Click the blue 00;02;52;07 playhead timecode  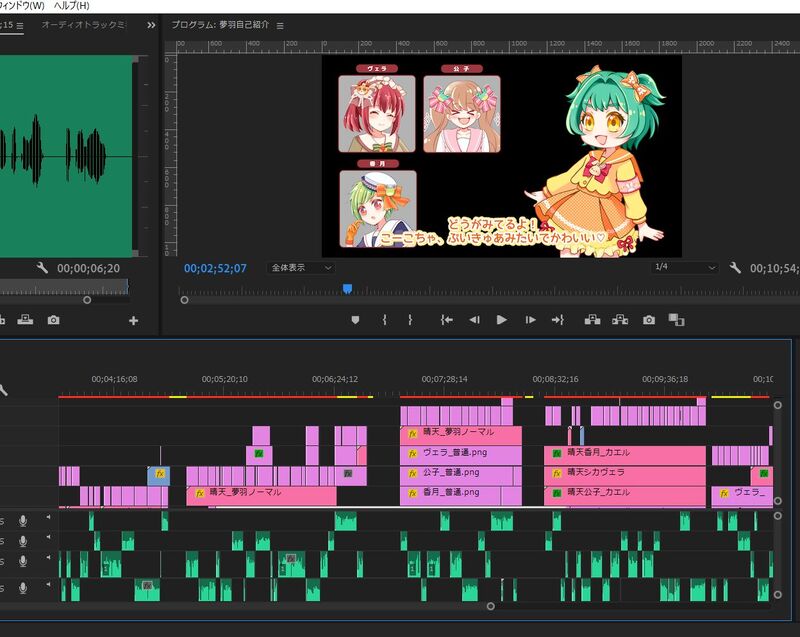point(215,268)
